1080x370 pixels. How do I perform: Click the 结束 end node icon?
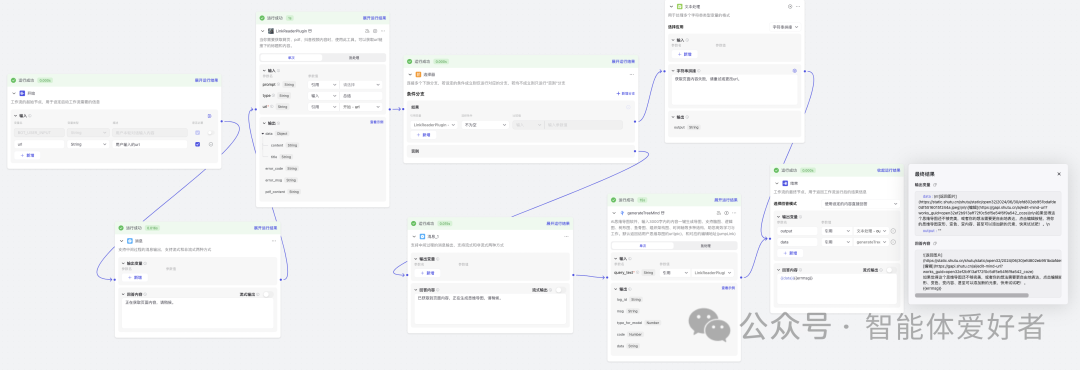tap(785, 183)
